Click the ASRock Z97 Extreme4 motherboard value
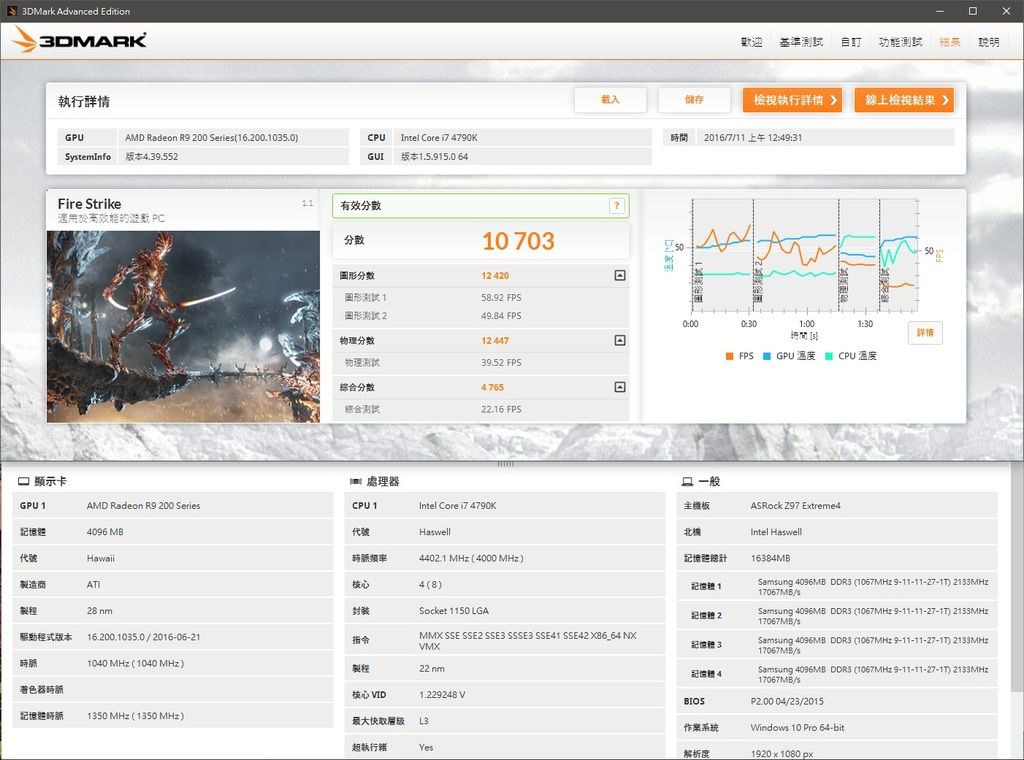Image resolution: width=1024 pixels, height=760 pixels. coord(795,506)
